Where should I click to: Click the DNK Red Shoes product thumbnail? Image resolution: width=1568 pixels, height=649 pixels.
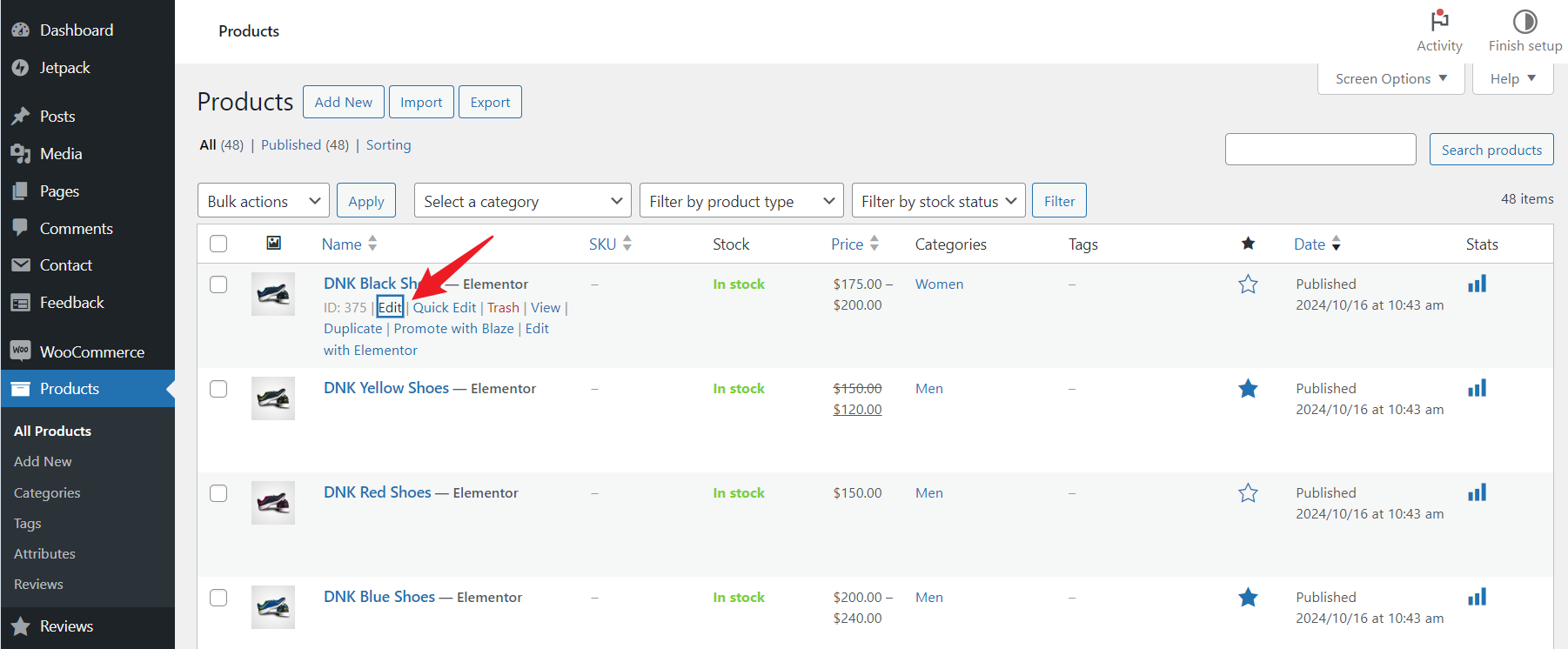point(273,502)
